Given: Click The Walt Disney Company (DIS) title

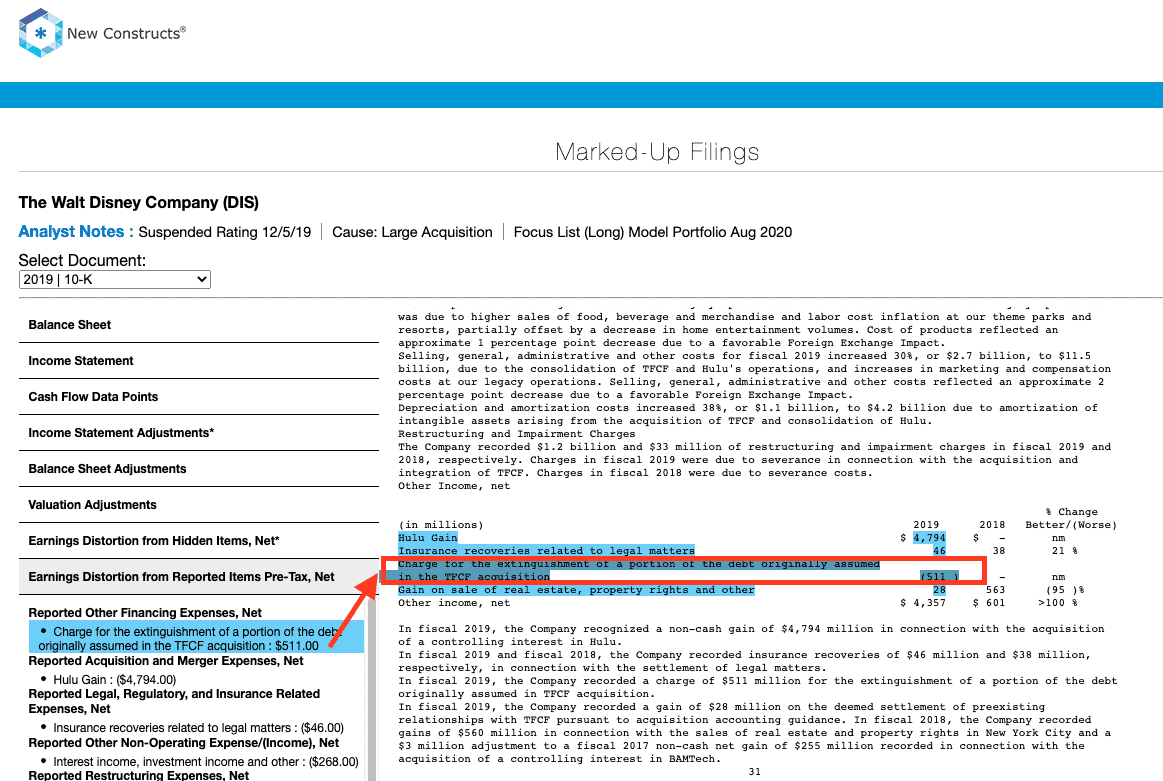Looking at the screenshot, I should (x=139, y=202).
